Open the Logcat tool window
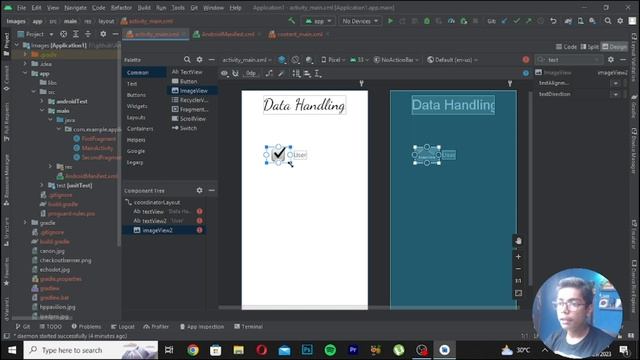The height and width of the screenshot is (360, 640). (x=122, y=327)
